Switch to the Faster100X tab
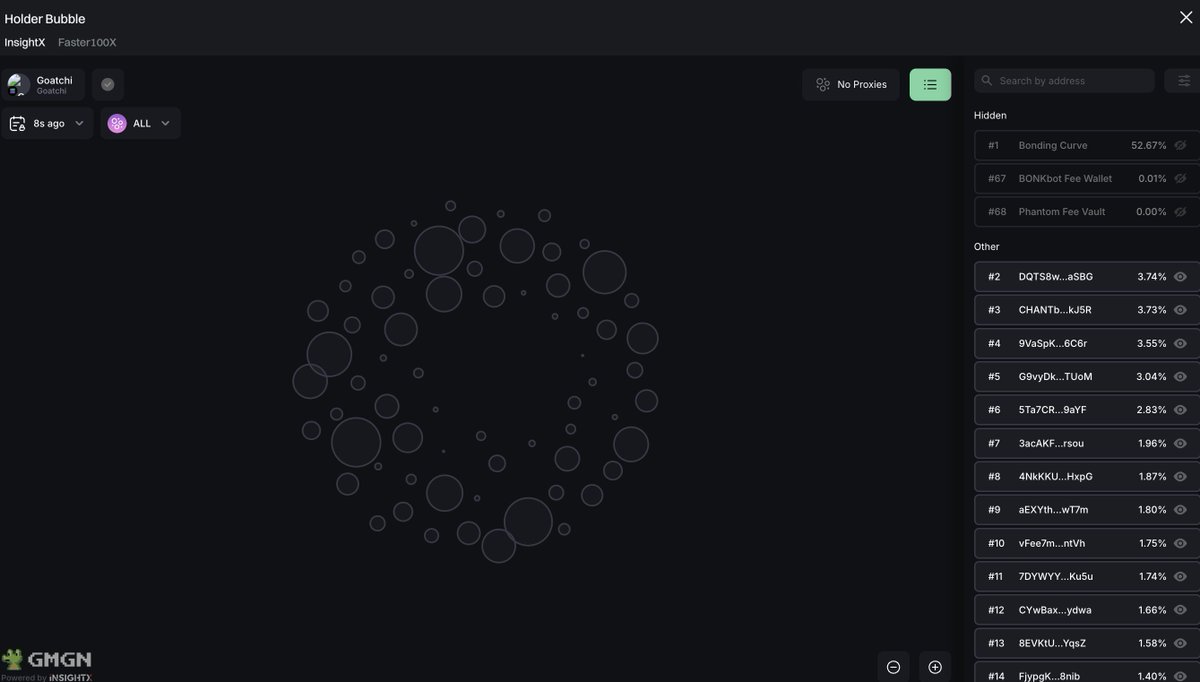Image resolution: width=1200 pixels, height=682 pixels. click(87, 42)
